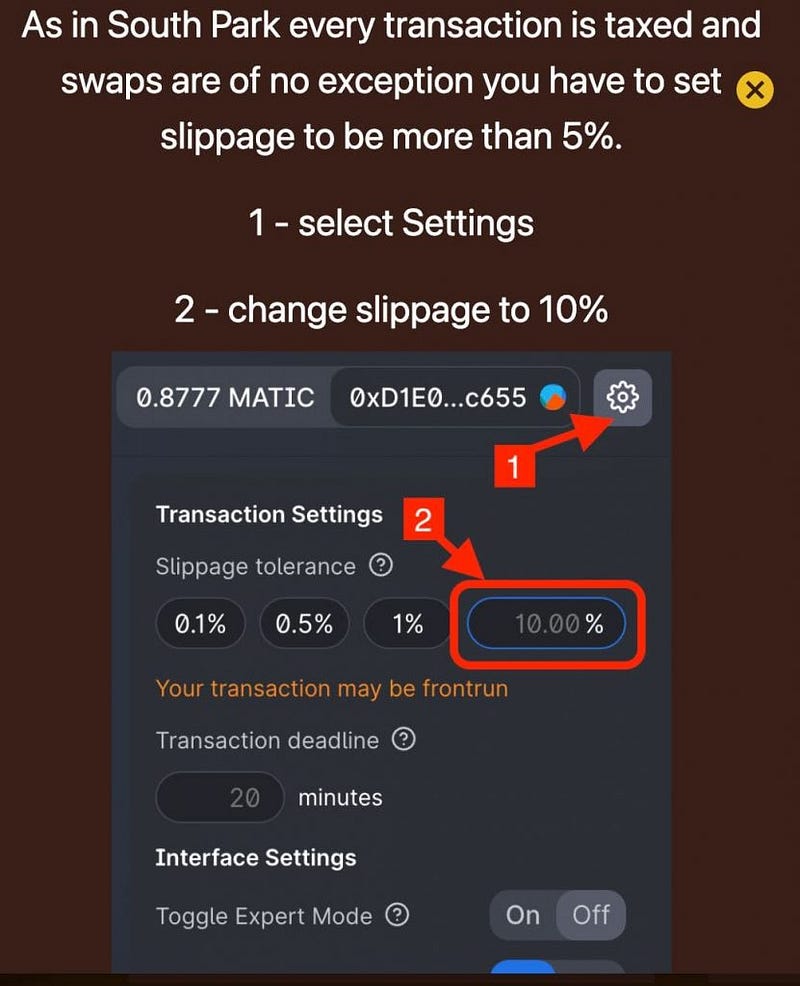The image size is (800, 986).
Task: Click the Transaction Settings heading
Action: pyautogui.click(x=269, y=514)
